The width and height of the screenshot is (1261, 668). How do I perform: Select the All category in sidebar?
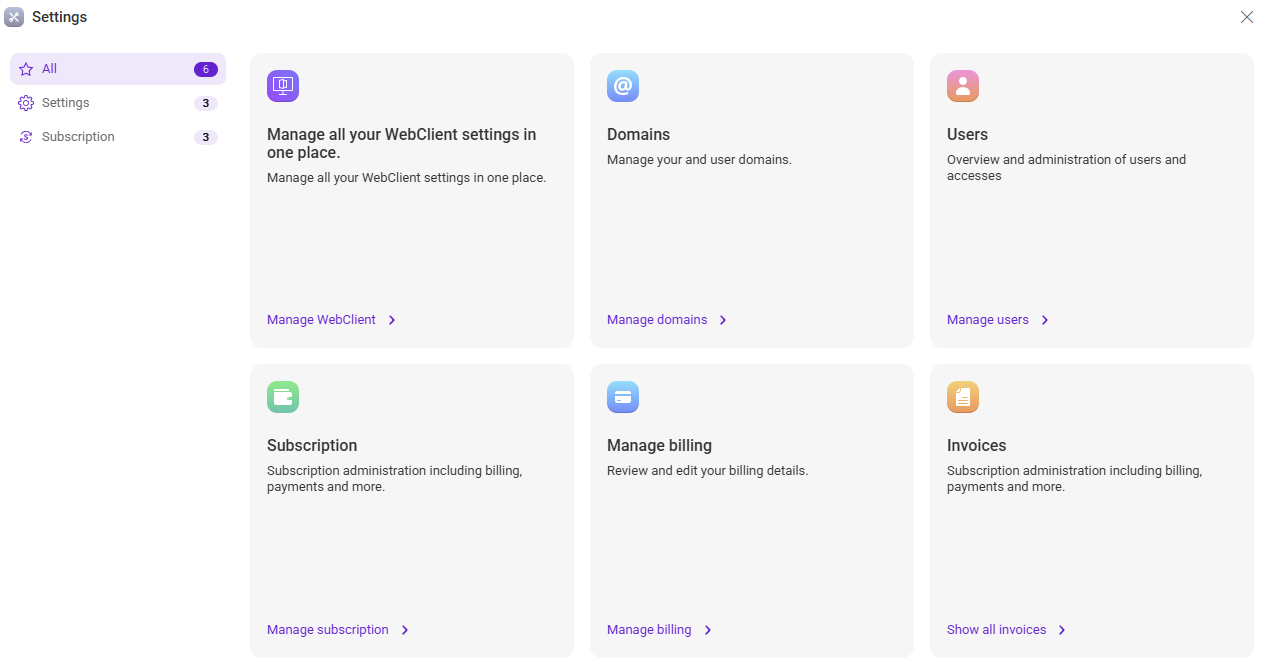[x=50, y=69]
